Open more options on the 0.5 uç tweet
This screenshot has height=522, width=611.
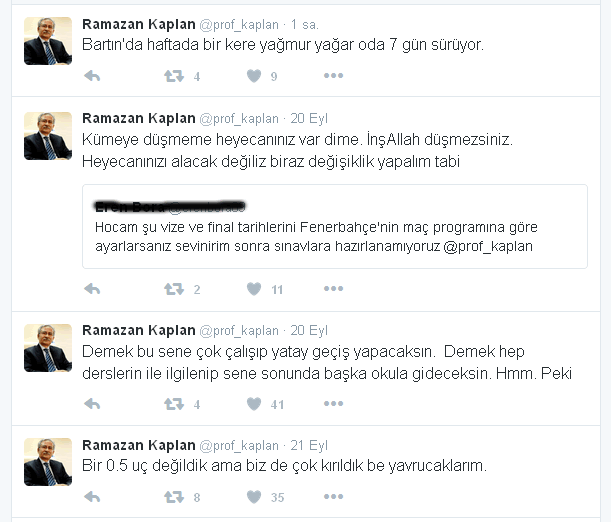(334, 496)
